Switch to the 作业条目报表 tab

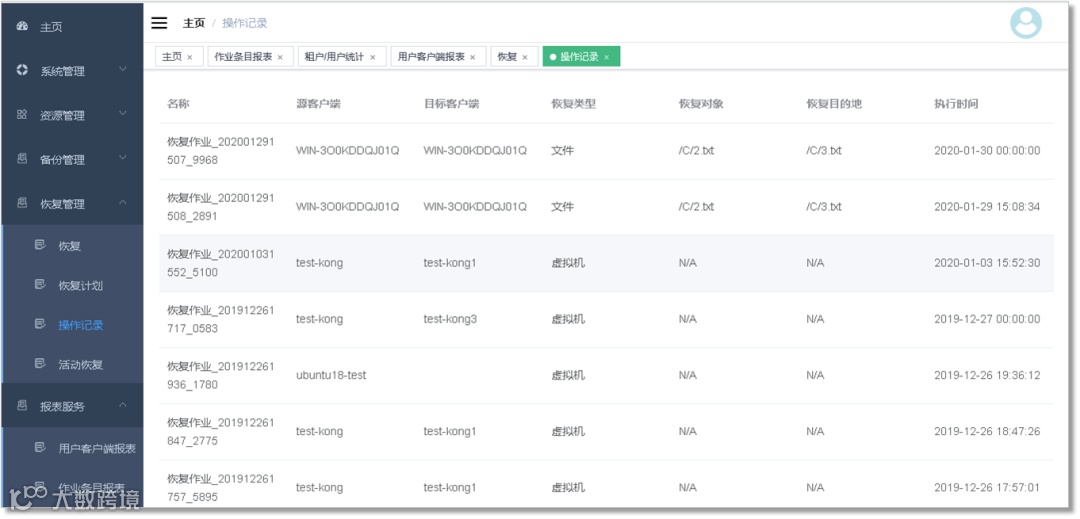pos(251,56)
